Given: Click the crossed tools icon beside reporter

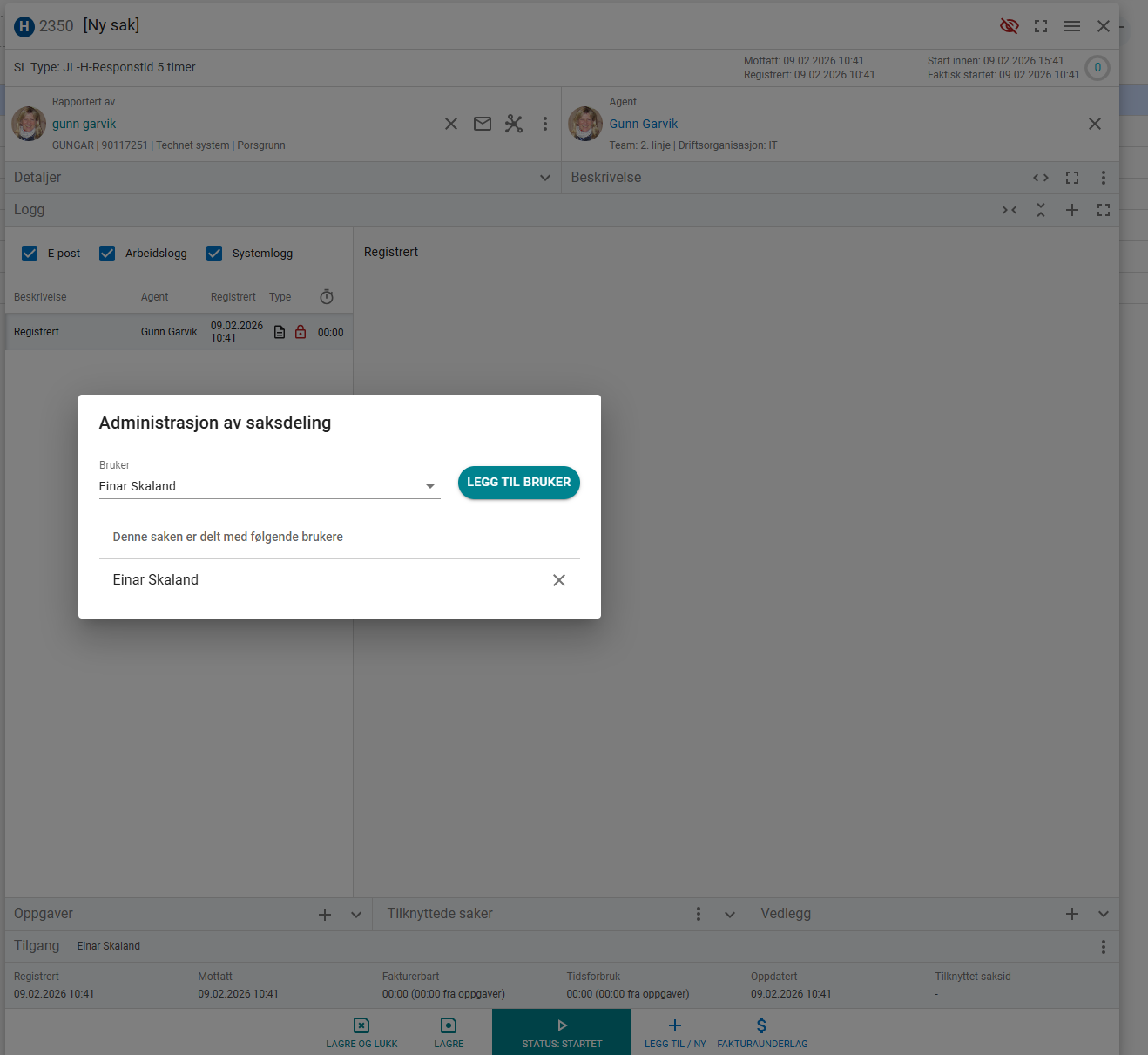Looking at the screenshot, I should [514, 124].
